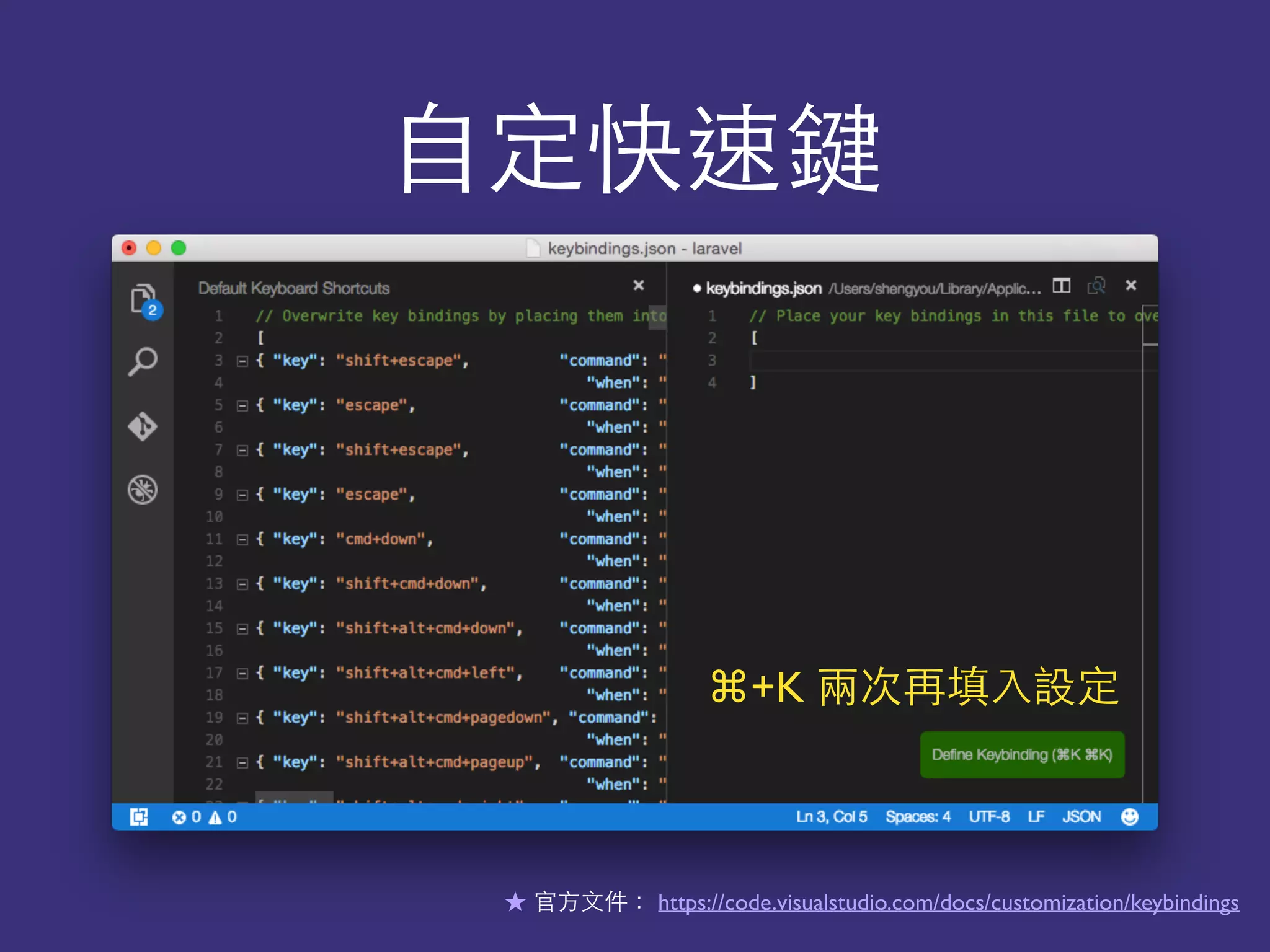Select JSON language mode in status bar
Screen dimensions: 1270x952
[1081, 817]
